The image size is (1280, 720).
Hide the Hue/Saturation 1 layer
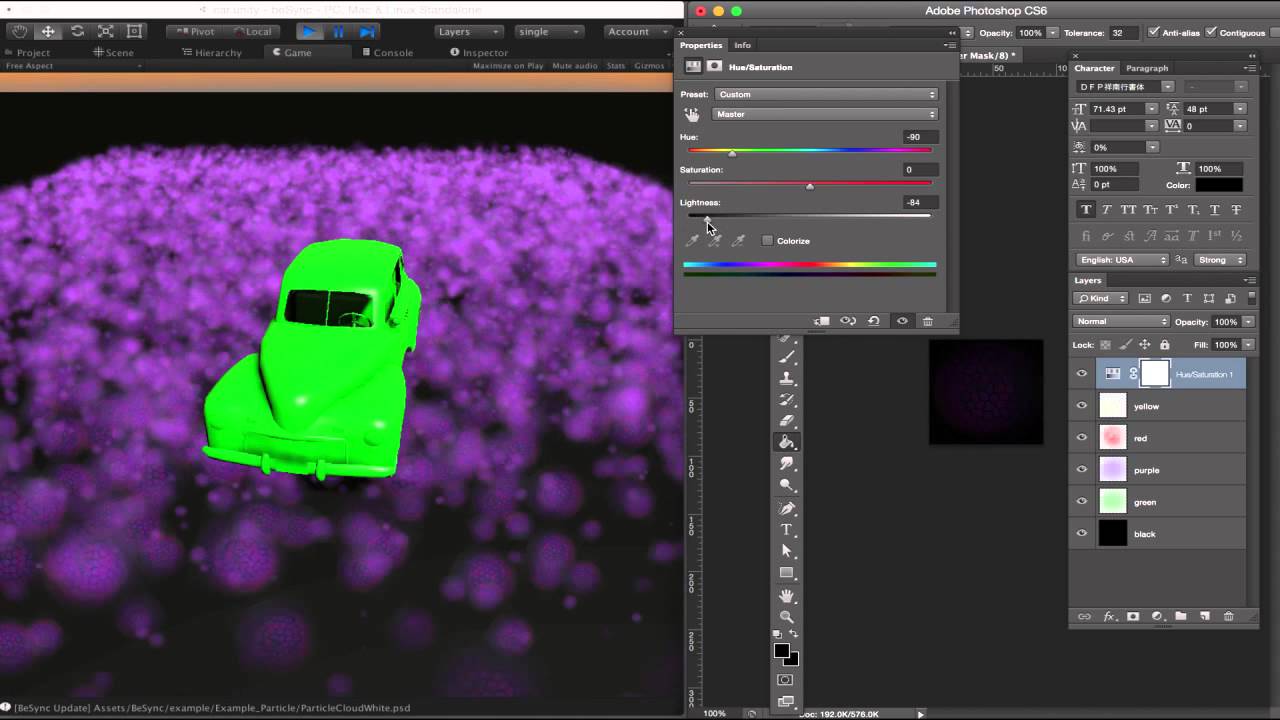[1081, 374]
